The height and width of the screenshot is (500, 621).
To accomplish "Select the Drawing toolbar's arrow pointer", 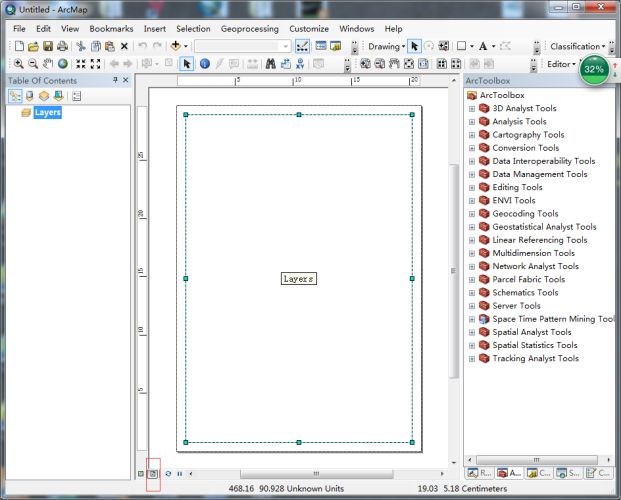I will (414, 46).
